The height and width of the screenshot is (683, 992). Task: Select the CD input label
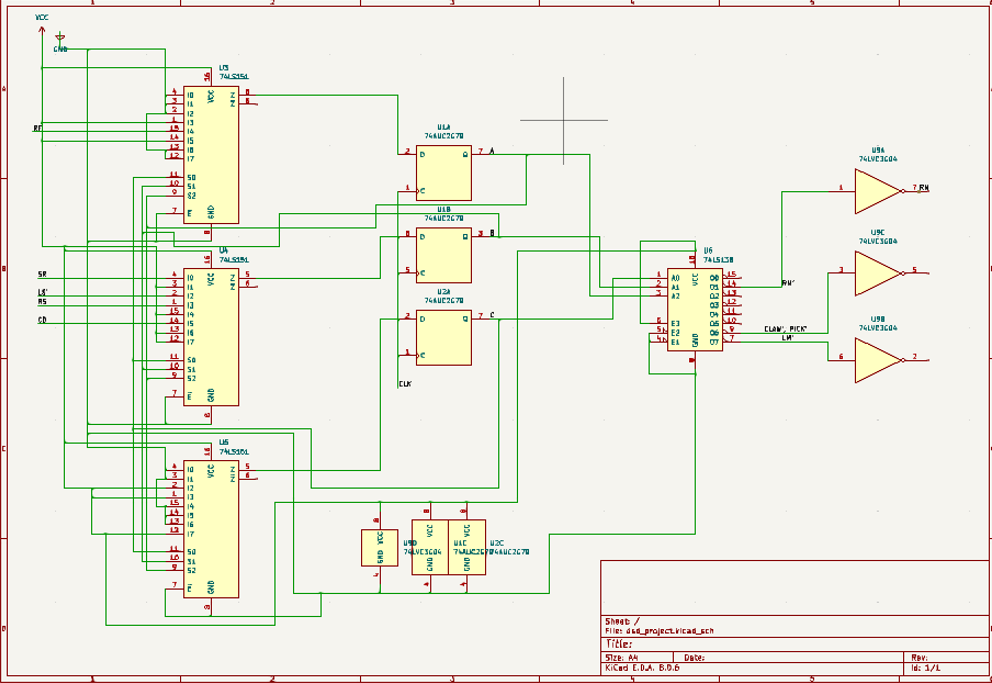(x=42, y=320)
